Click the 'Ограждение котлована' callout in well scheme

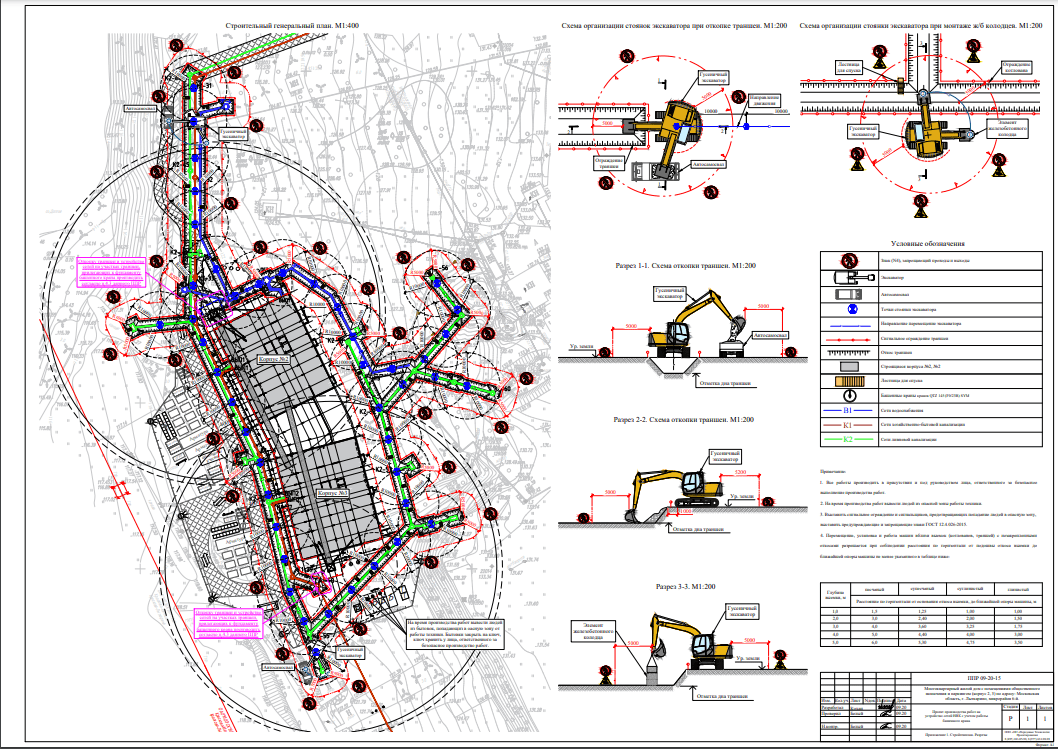pyautogui.click(x=1016, y=66)
